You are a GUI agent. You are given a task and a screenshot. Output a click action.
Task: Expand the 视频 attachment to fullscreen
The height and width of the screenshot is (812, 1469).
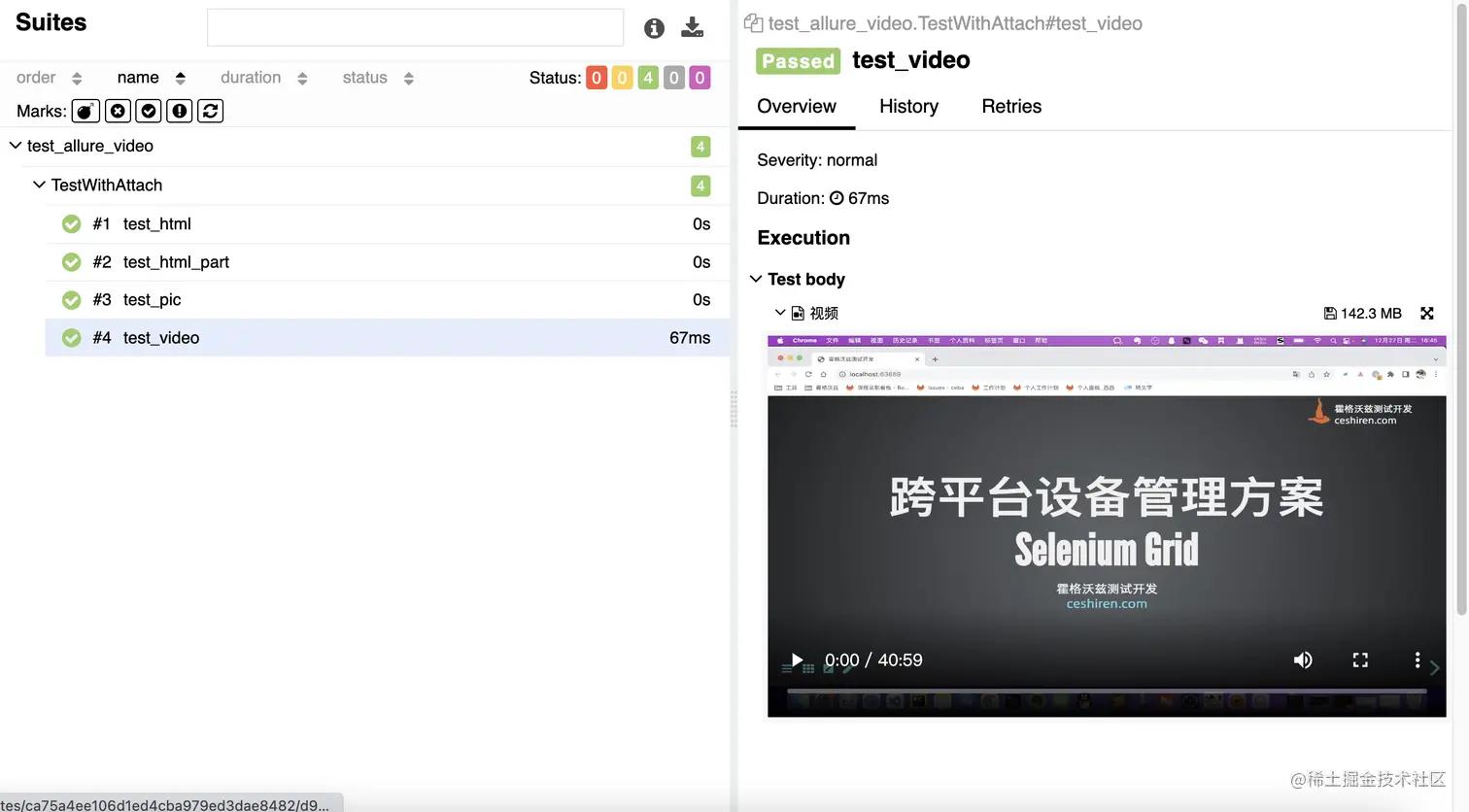(x=1426, y=313)
